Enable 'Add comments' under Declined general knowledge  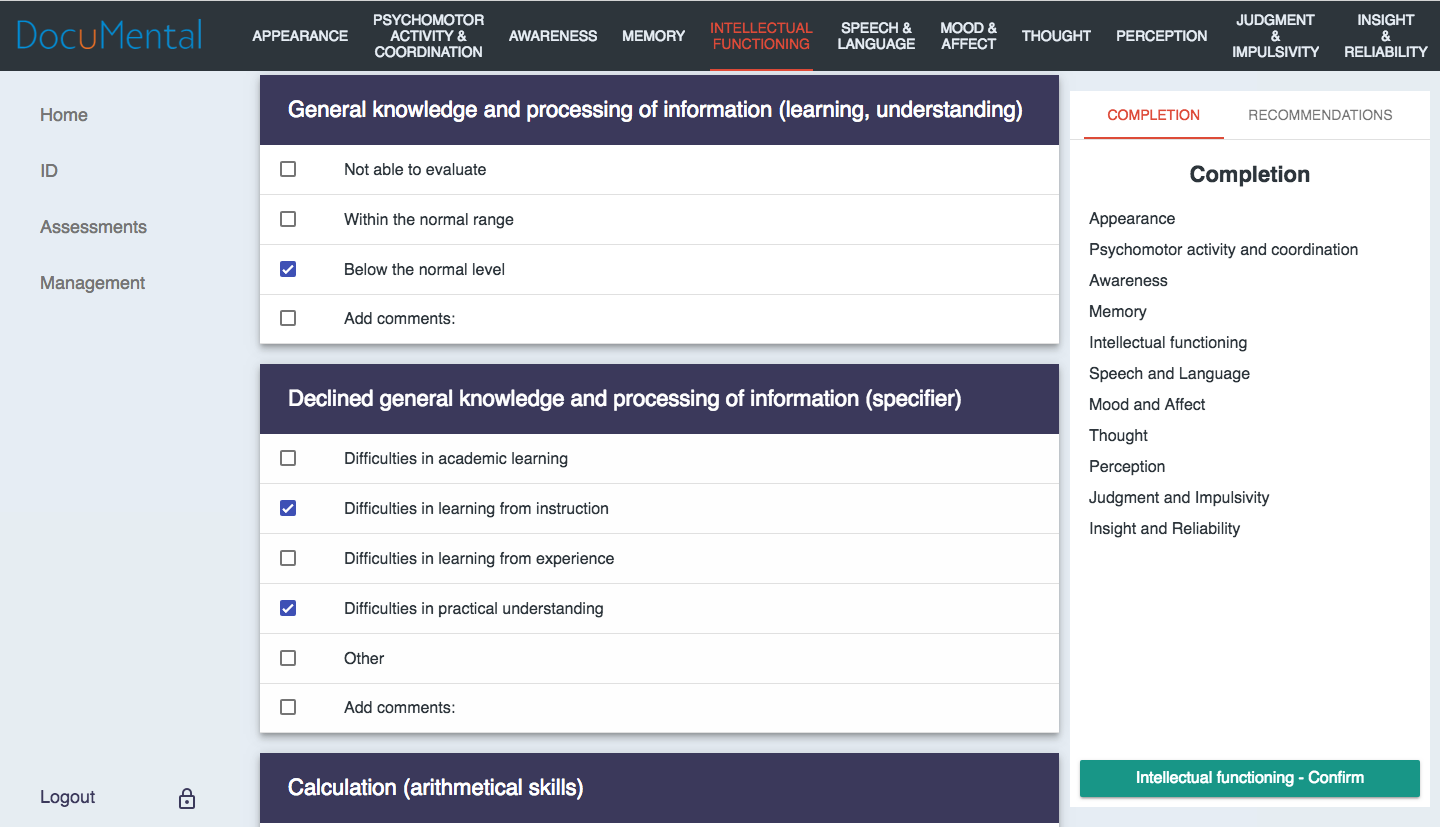pos(288,707)
